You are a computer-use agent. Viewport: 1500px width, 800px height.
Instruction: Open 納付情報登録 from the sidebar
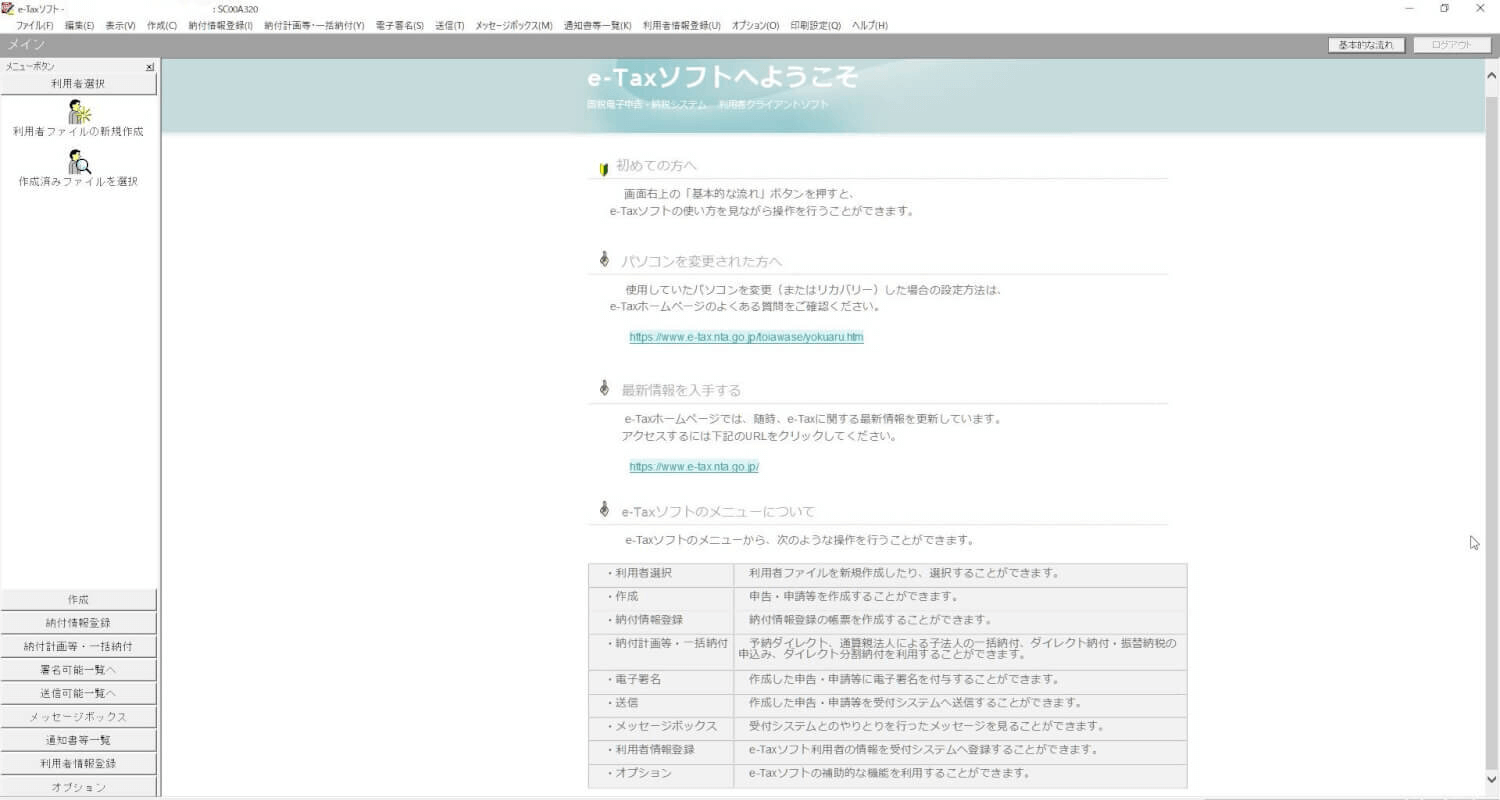(79, 622)
